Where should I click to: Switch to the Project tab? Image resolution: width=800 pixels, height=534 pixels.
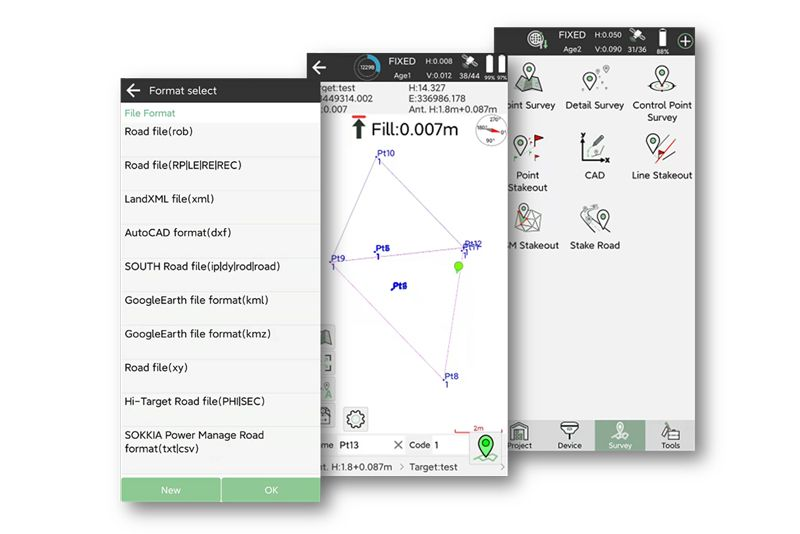(520, 436)
